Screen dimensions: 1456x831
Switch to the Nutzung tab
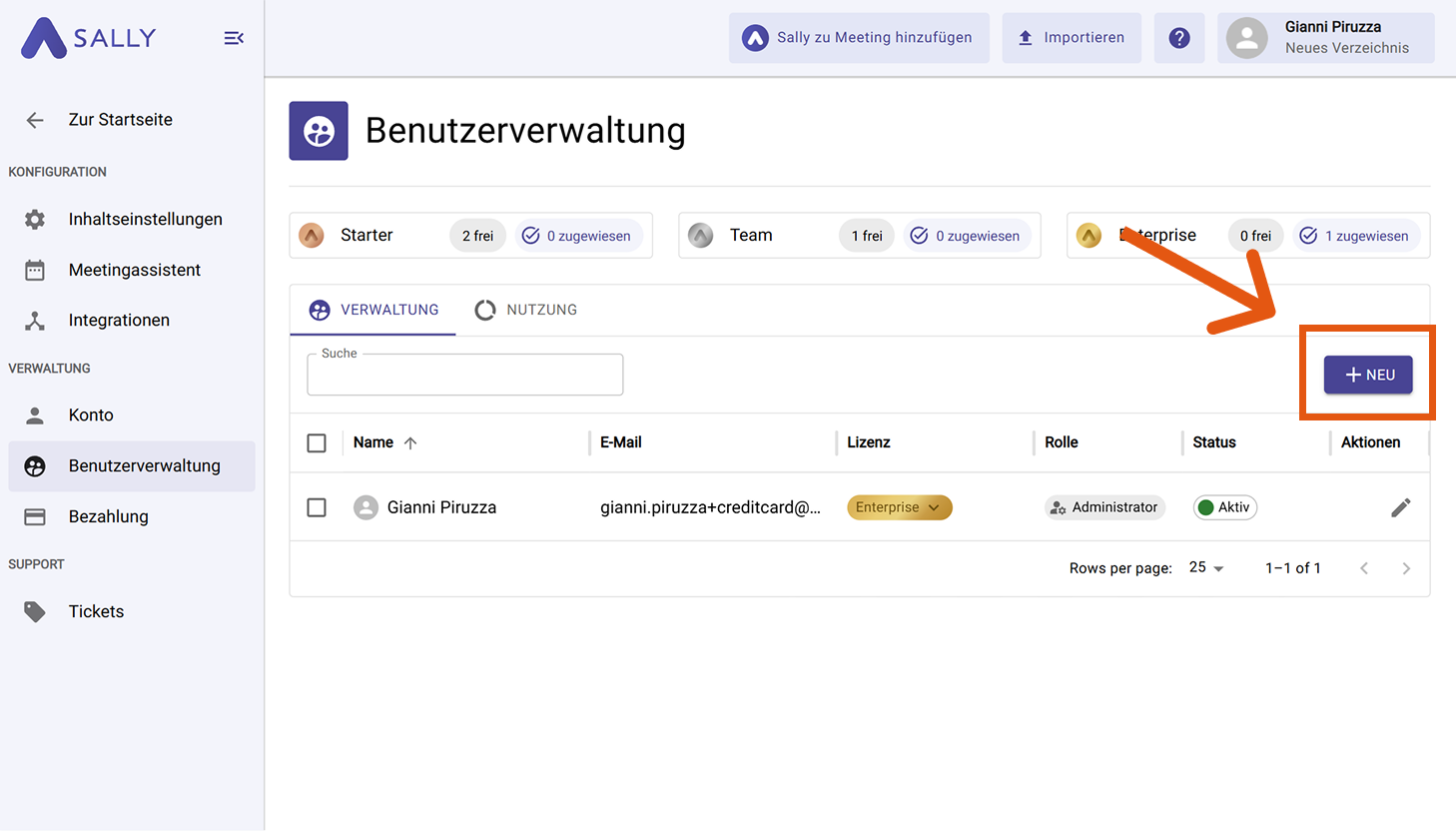click(x=526, y=310)
